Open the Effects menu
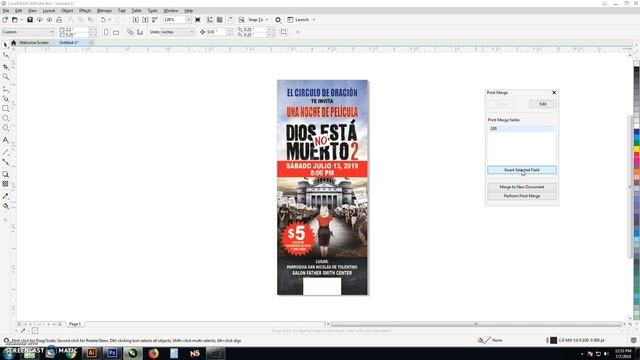The height and width of the screenshot is (360, 640). (x=85, y=11)
